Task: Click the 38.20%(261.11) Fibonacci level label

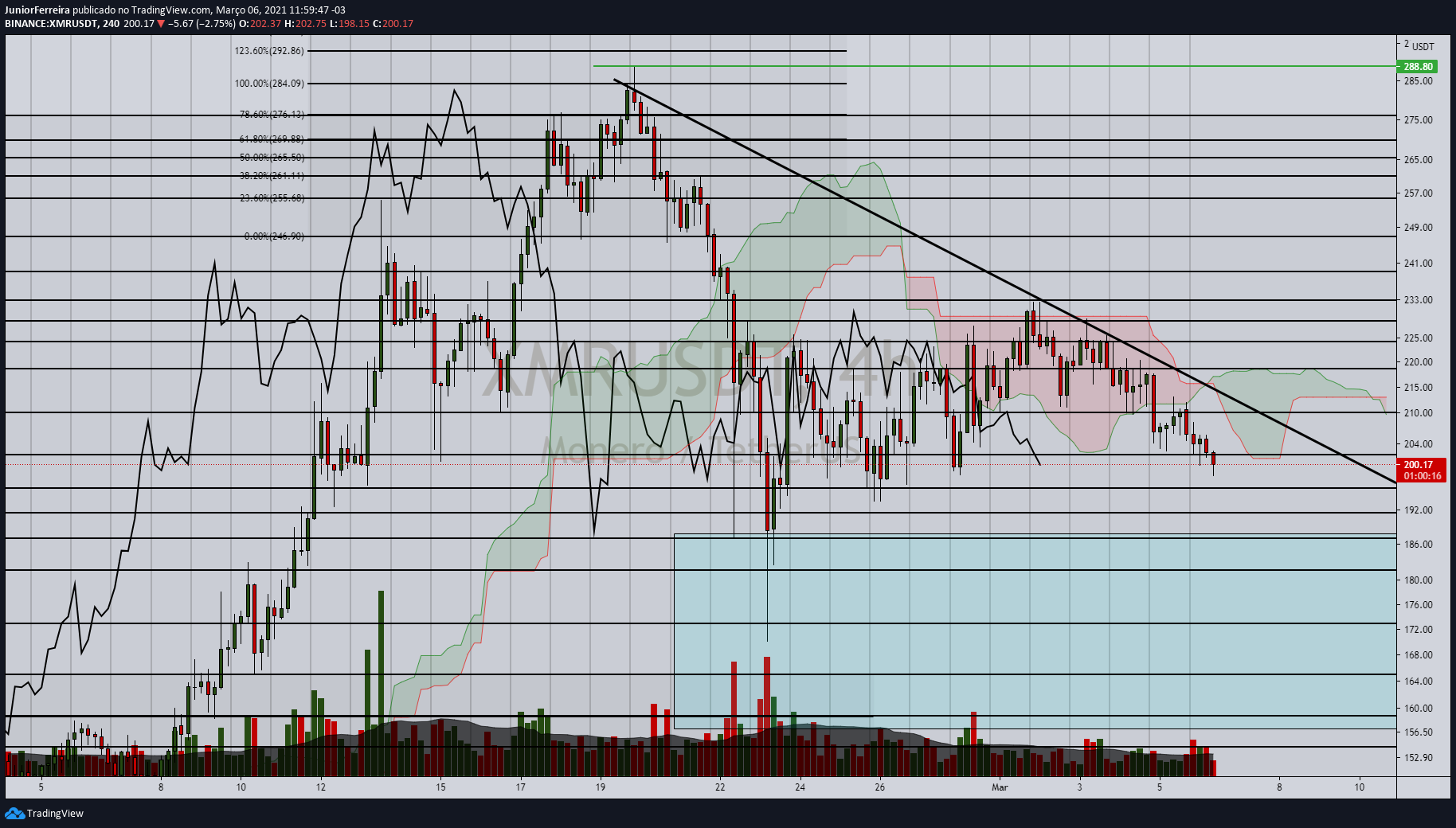Action: click(x=272, y=176)
